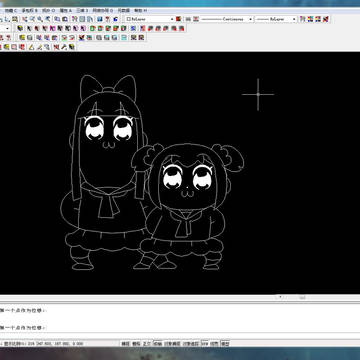360x360 pixels.
Task: Toggle 极轴 polar tracking in status bar
Action: pyautogui.click(x=157, y=343)
